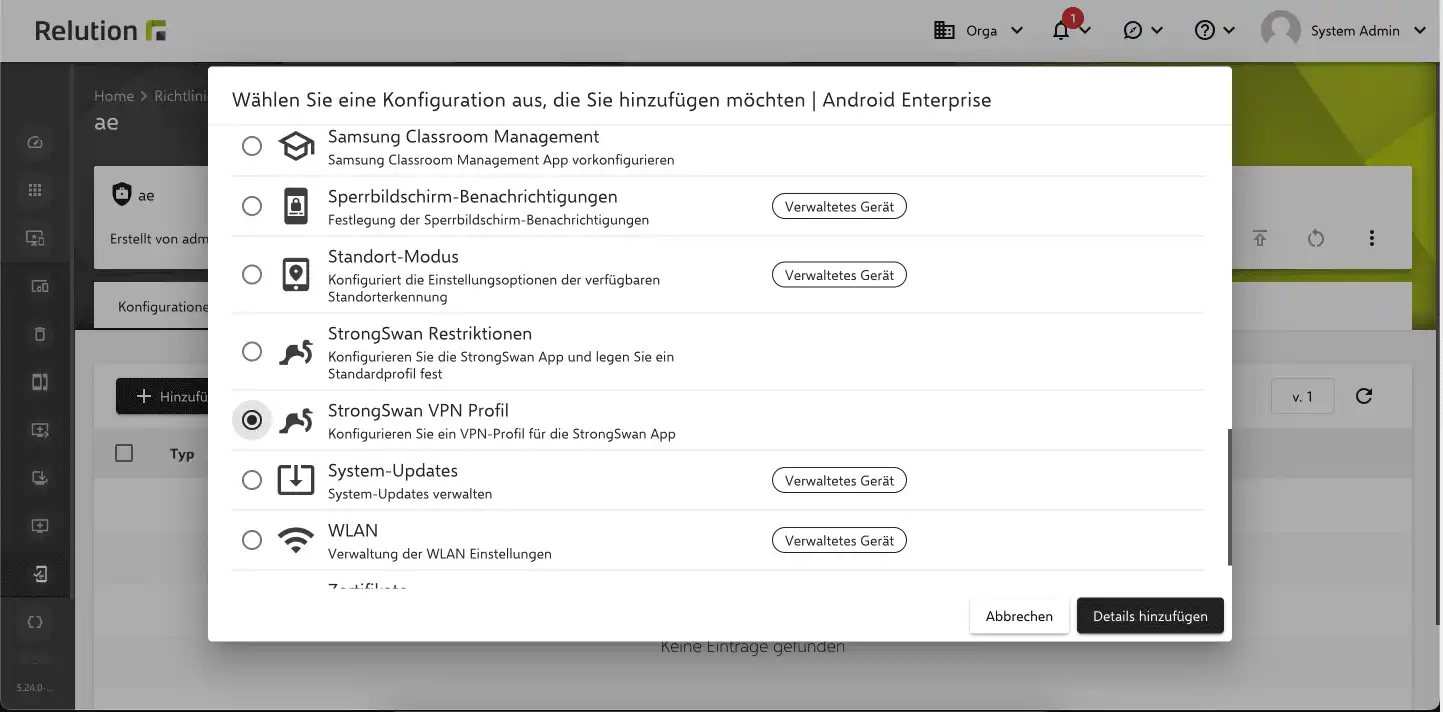Select the System-Updates radio option

pyautogui.click(x=252, y=481)
